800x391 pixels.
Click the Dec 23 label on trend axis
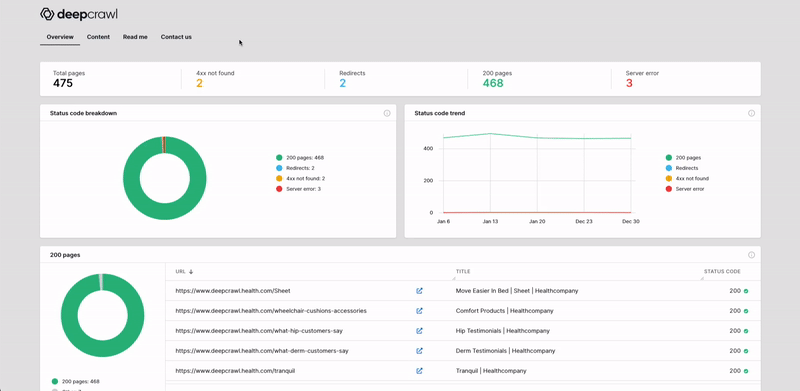tap(584, 222)
